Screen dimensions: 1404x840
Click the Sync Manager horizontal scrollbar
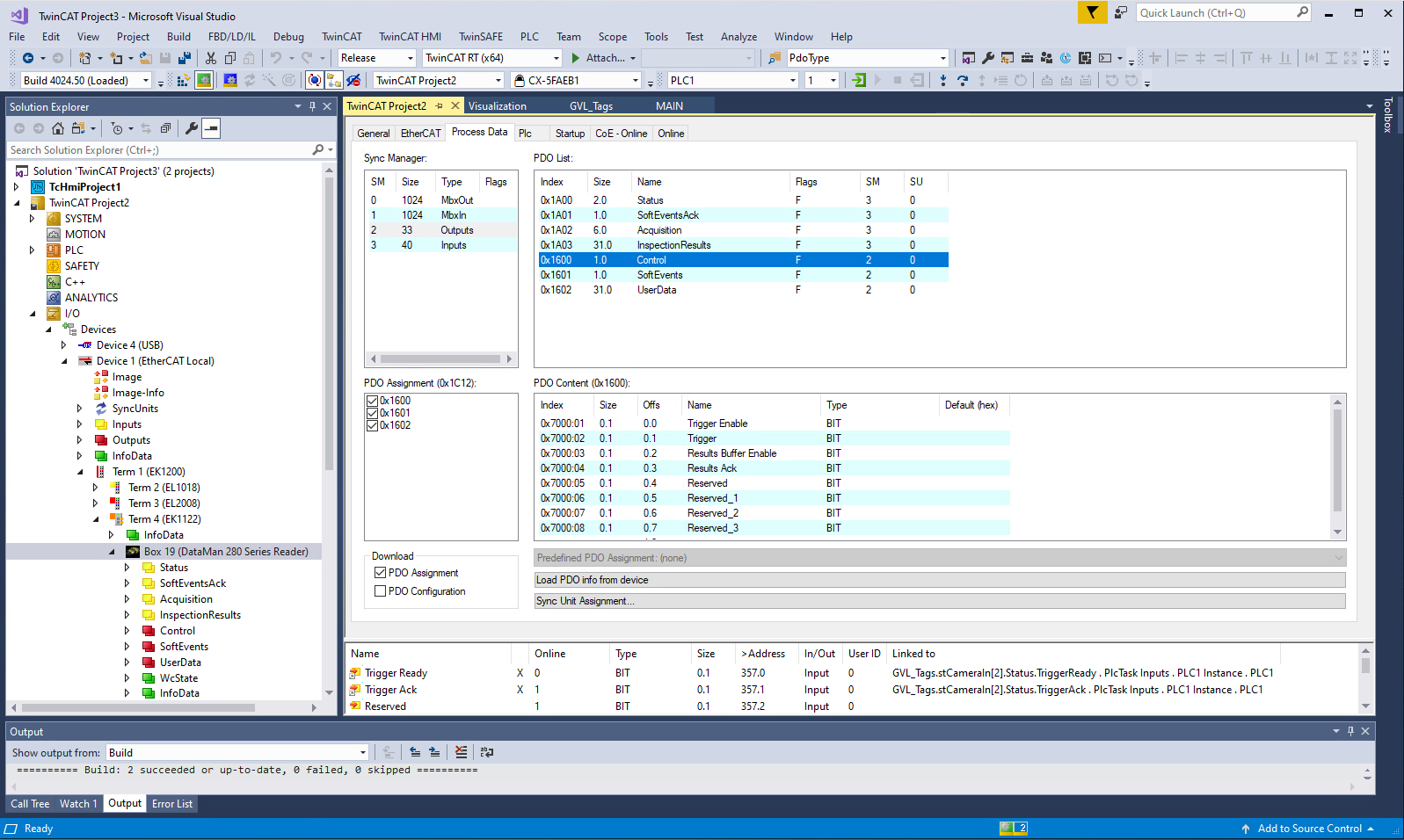click(x=440, y=358)
